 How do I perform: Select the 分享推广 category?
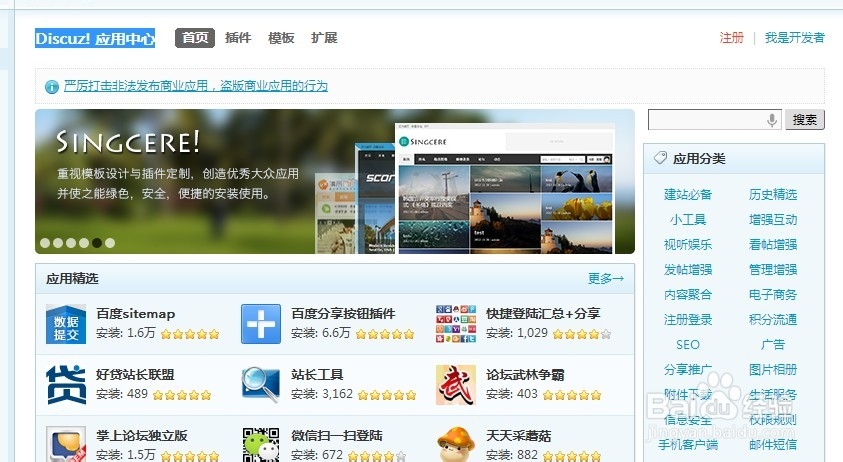[688, 369]
